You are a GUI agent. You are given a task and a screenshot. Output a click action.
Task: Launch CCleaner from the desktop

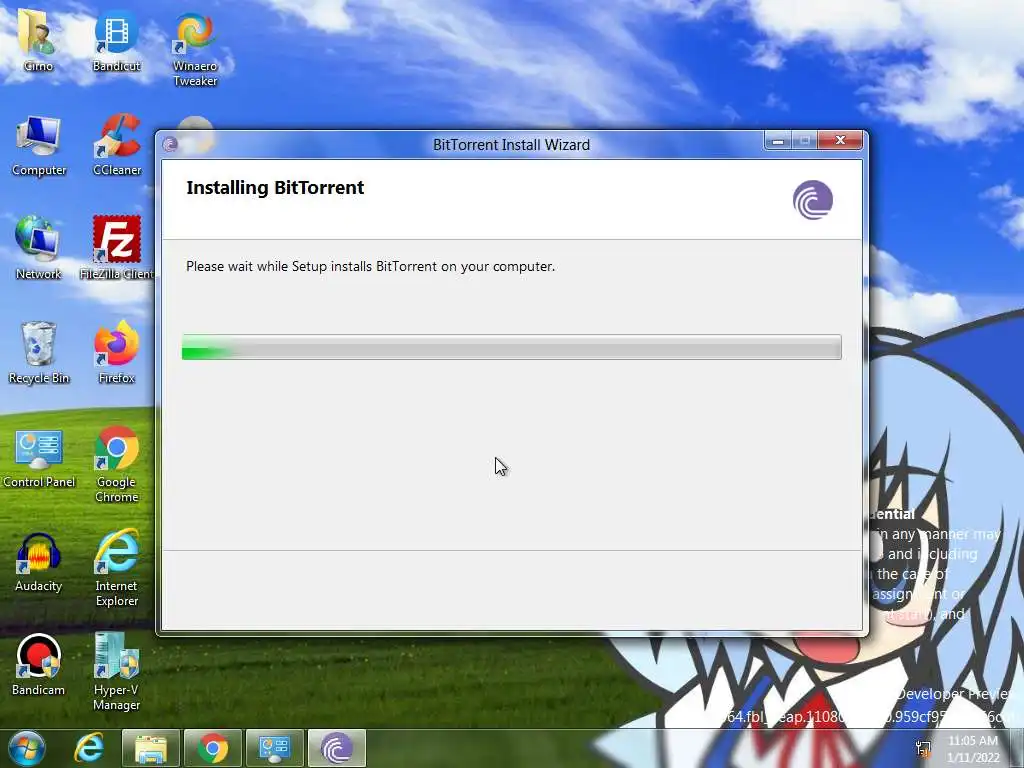tap(117, 145)
